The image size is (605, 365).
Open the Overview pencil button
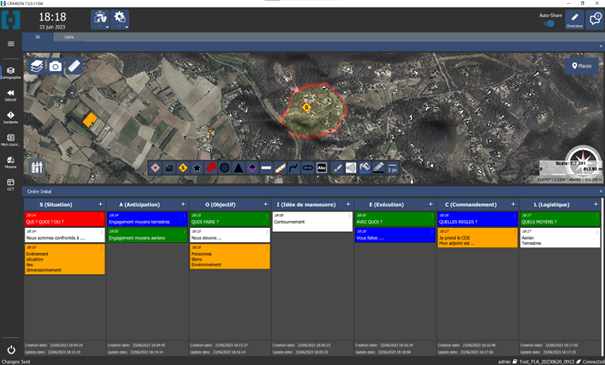click(575, 20)
